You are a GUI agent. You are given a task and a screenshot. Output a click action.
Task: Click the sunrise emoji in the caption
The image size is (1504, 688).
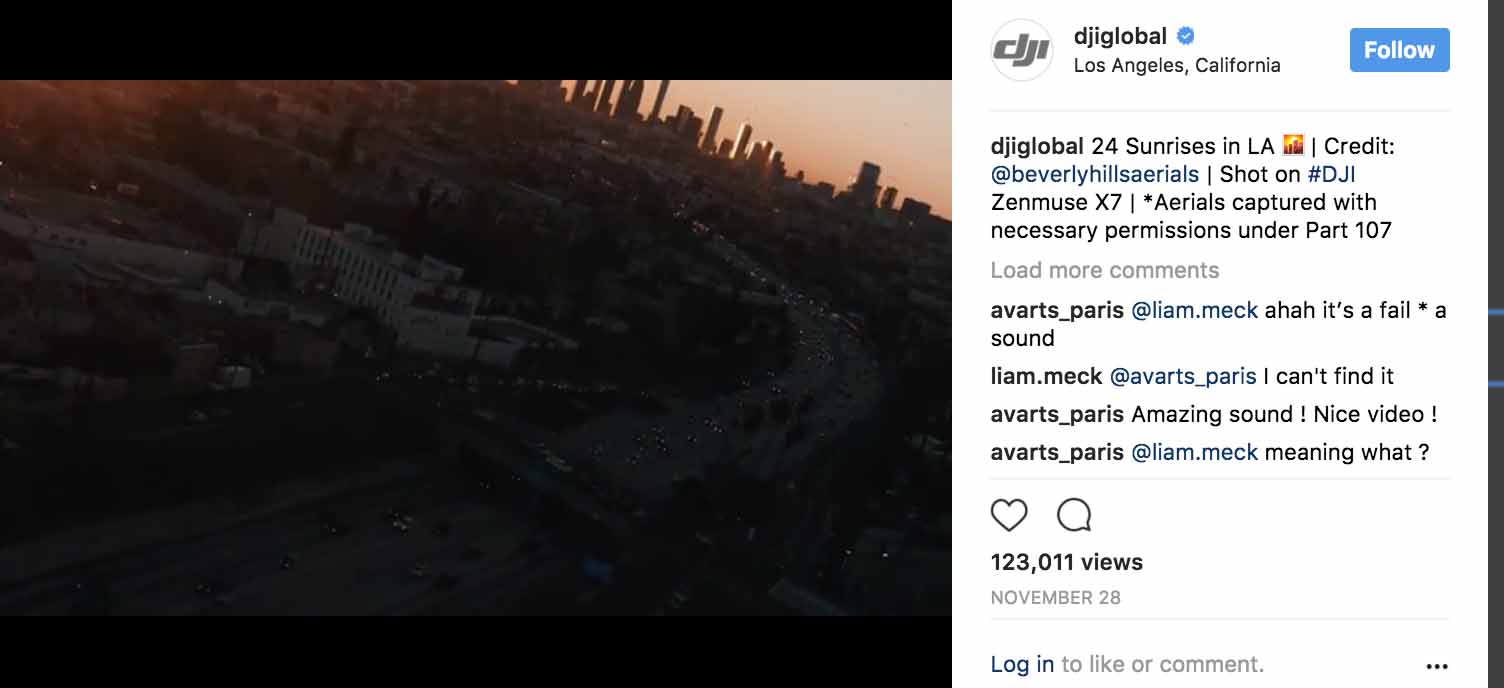coord(1293,146)
